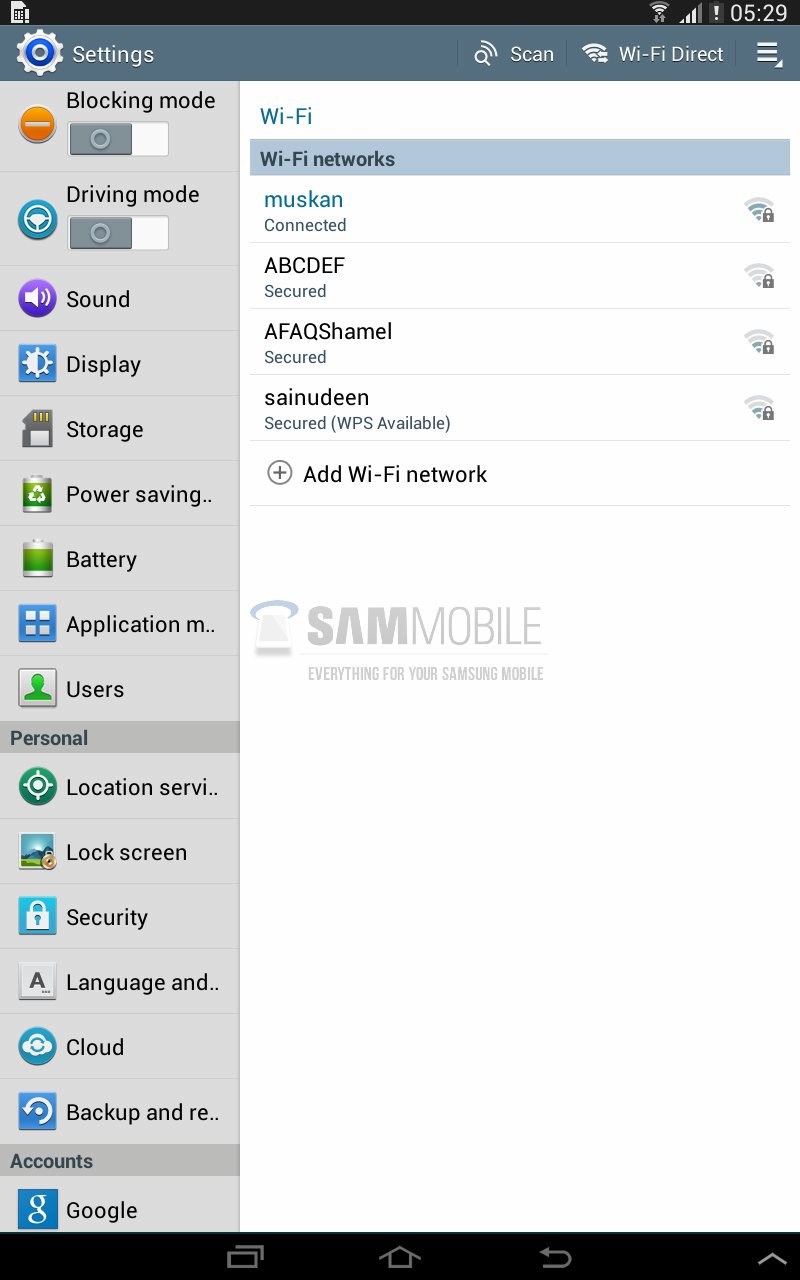The image size is (800, 1280).
Task: Select the sainudeen Wi-Fi network
Action: pyautogui.click(x=520, y=408)
